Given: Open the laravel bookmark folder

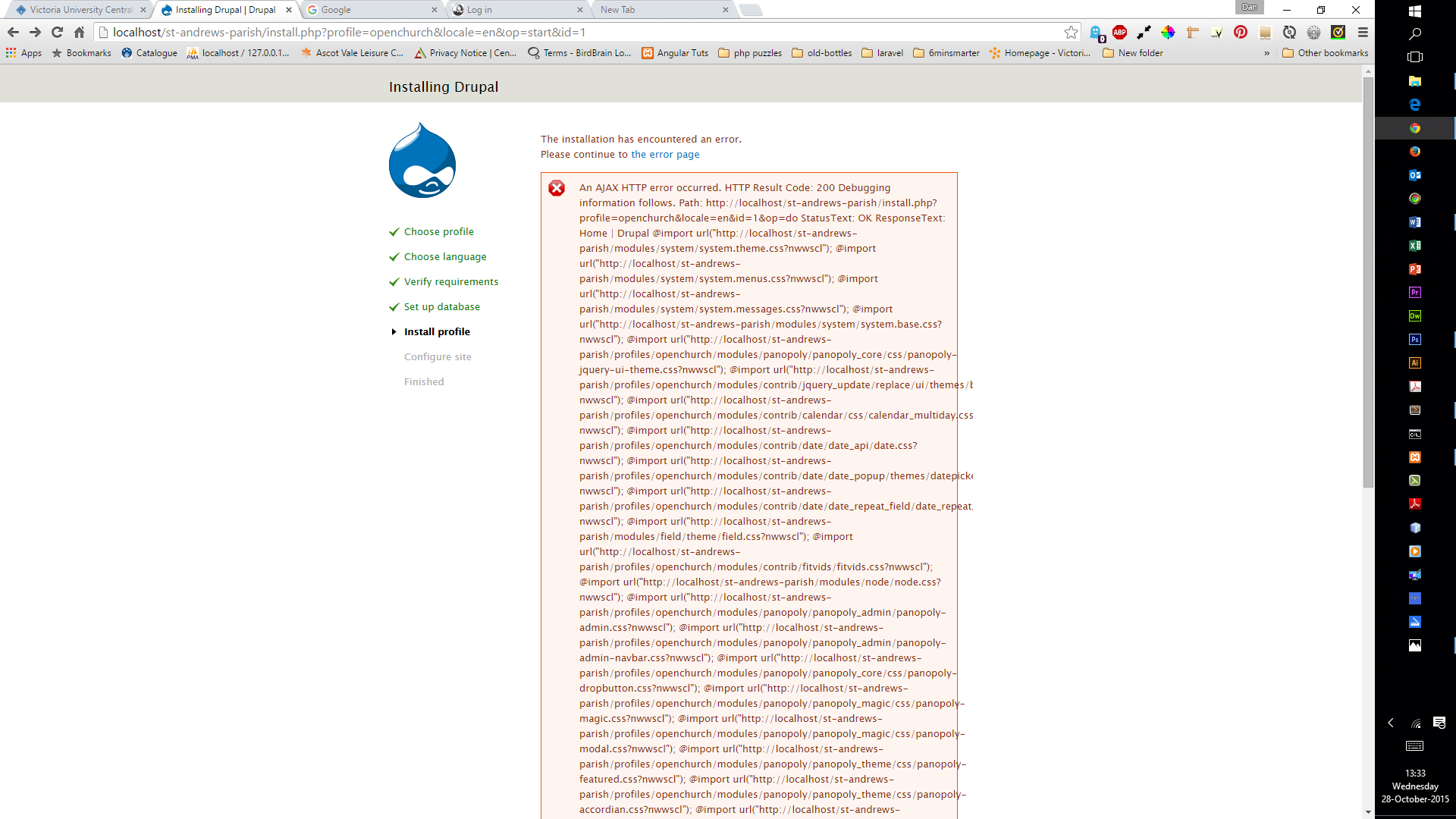Looking at the screenshot, I should pyautogui.click(x=883, y=53).
